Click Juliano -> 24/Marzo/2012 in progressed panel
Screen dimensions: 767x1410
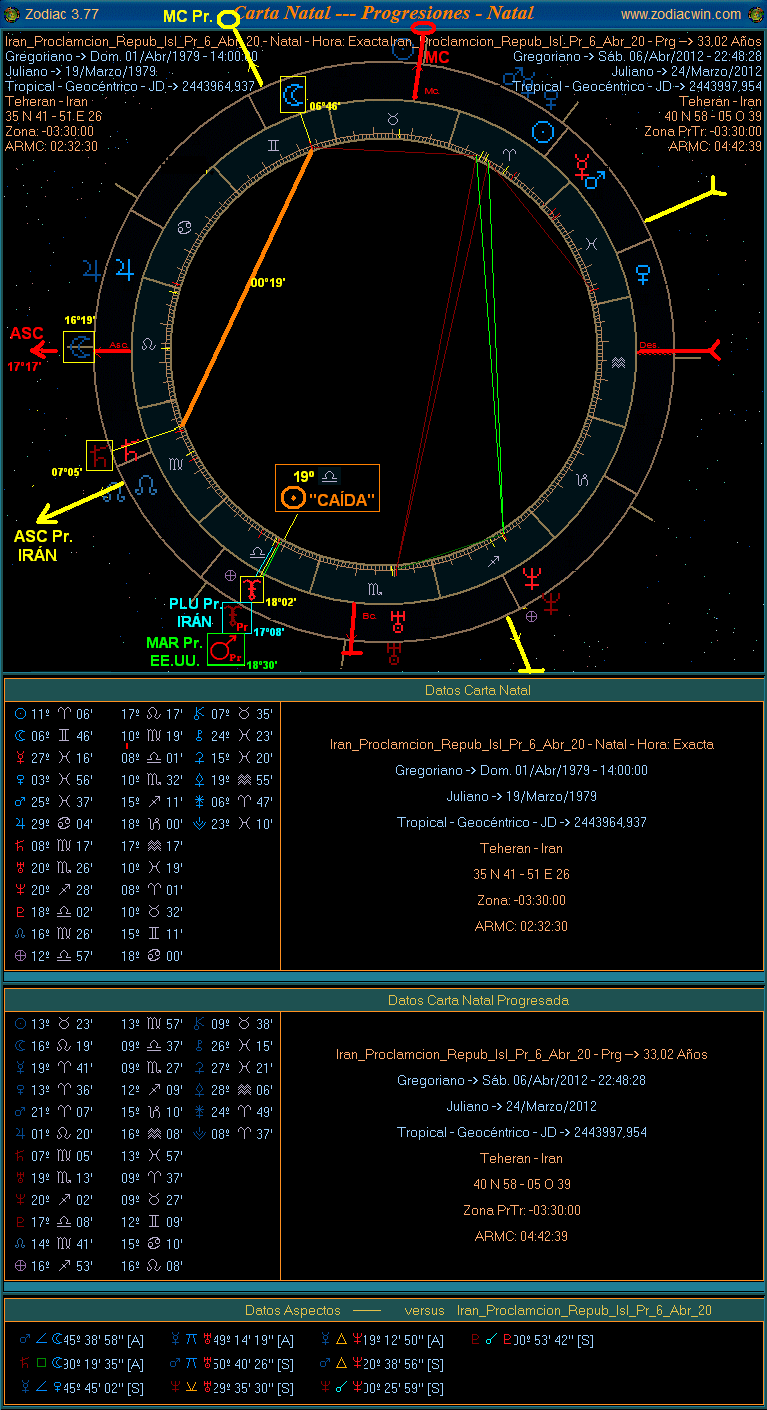point(521,1106)
